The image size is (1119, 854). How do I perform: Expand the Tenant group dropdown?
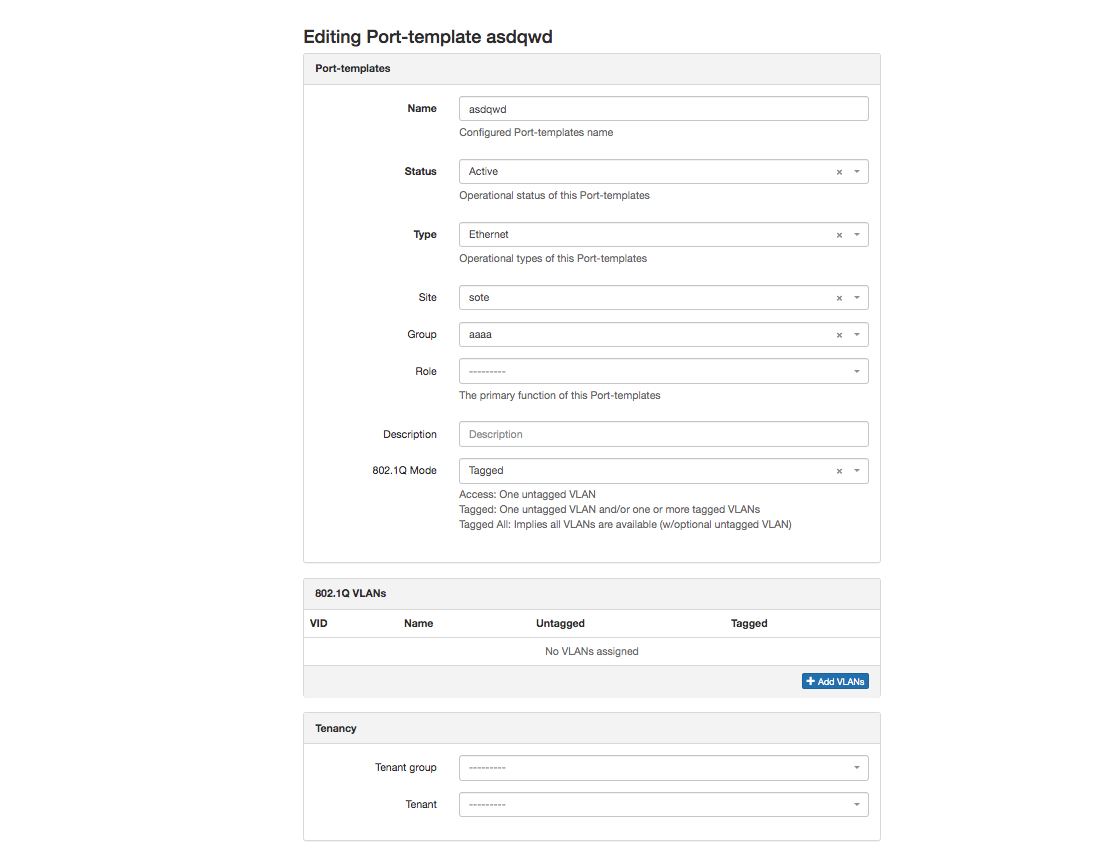857,768
